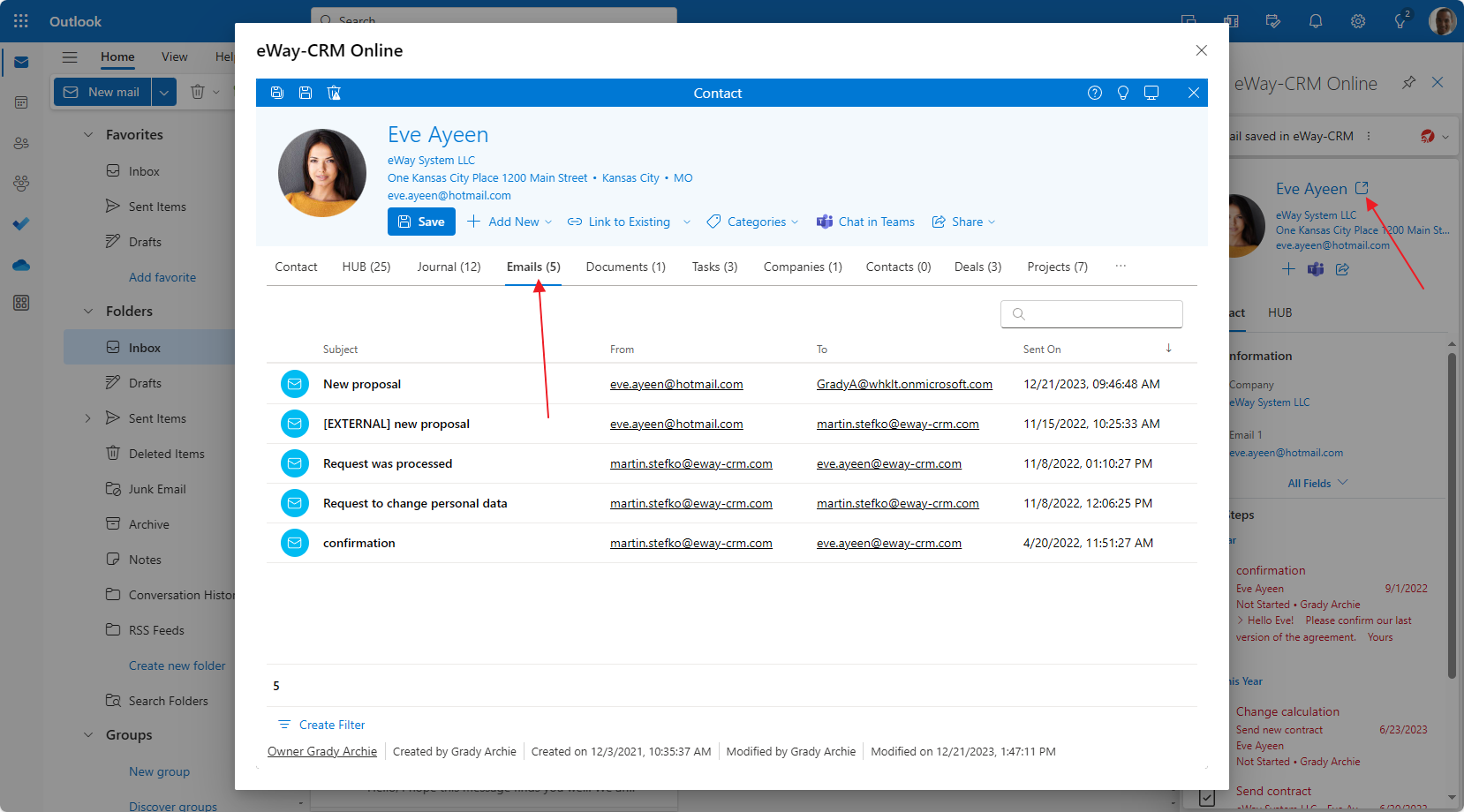Expand the Sent Items folder under Folders

(87, 418)
